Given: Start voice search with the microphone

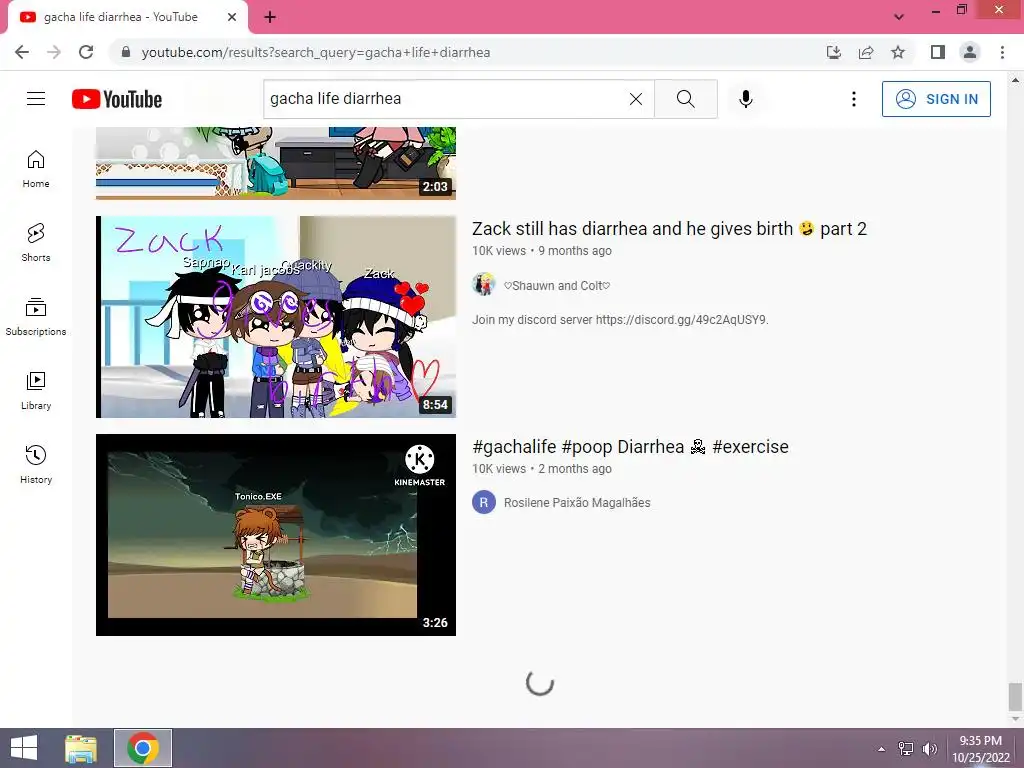Looking at the screenshot, I should (x=746, y=99).
